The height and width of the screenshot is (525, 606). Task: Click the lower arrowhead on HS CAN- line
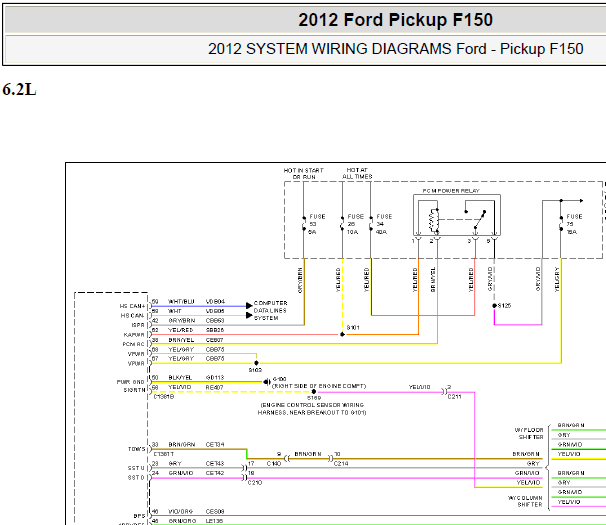tap(249, 315)
